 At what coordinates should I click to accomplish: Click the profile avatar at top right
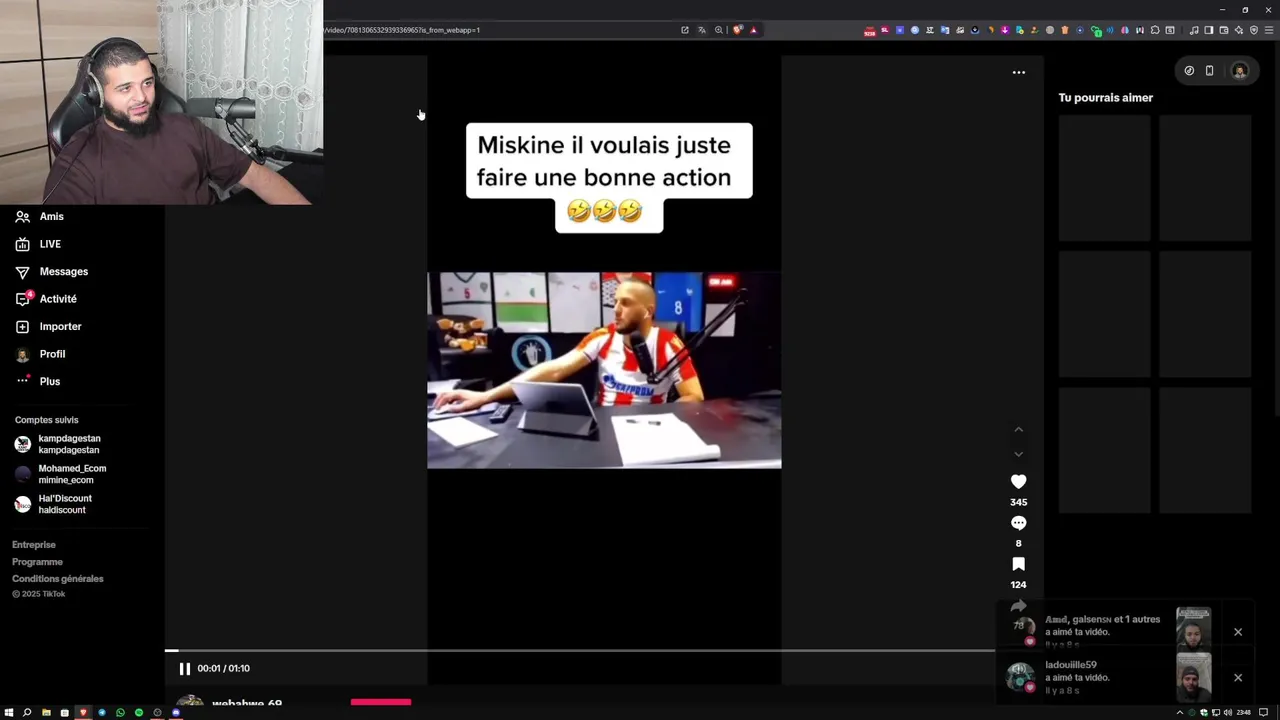tap(1240, 71)
